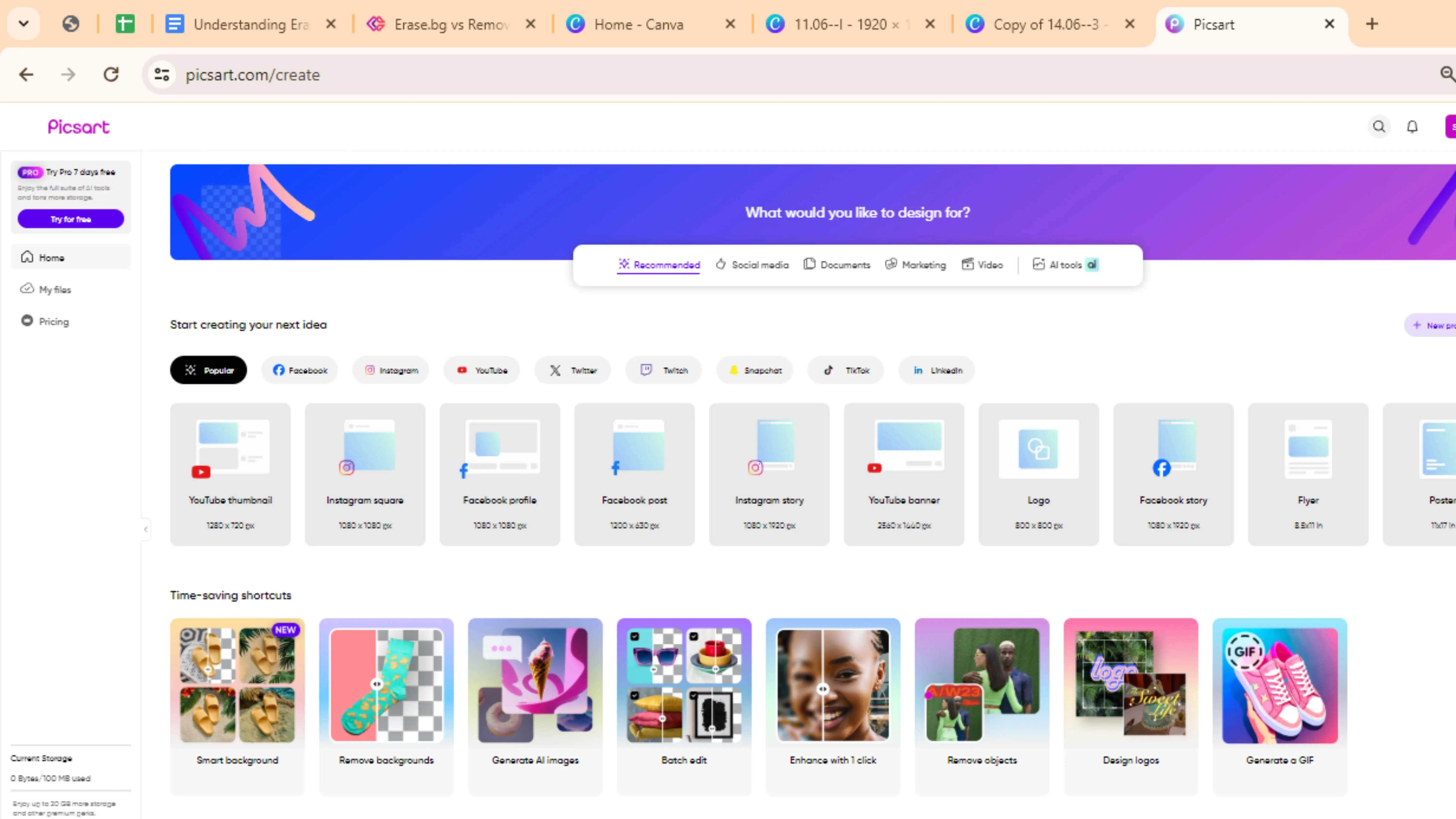The height and width of the screenshot is (819, 1456).
Task: Select the Snapchat filter chip
Action: tap(754, 370)
